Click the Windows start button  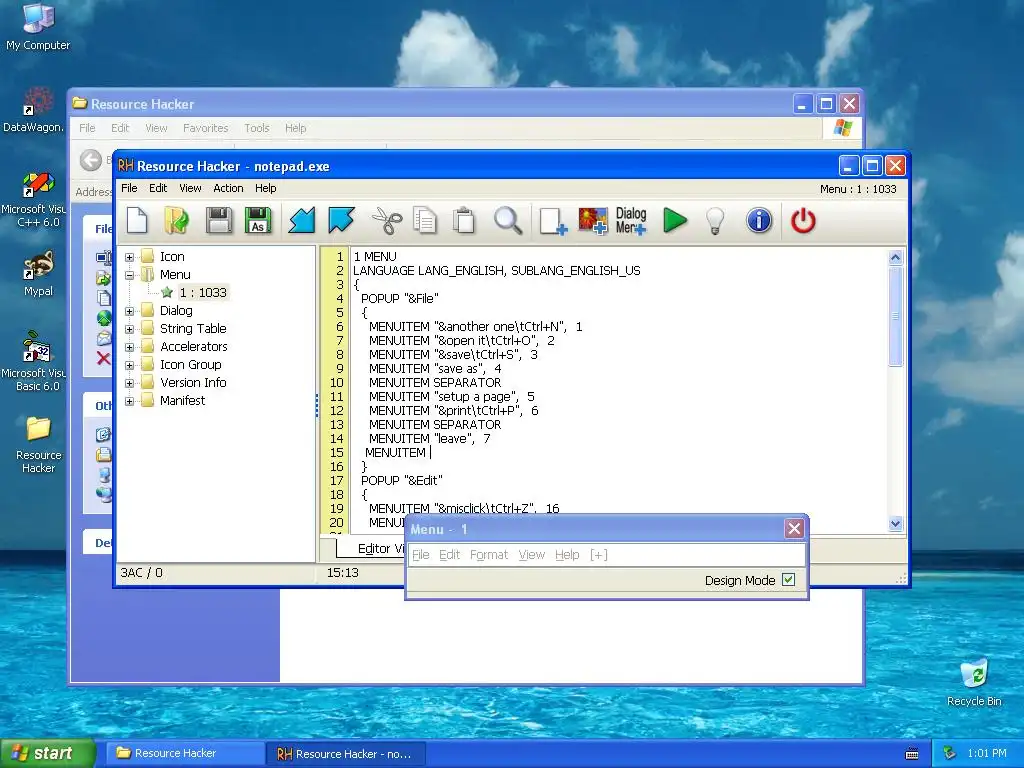[48, 753]
